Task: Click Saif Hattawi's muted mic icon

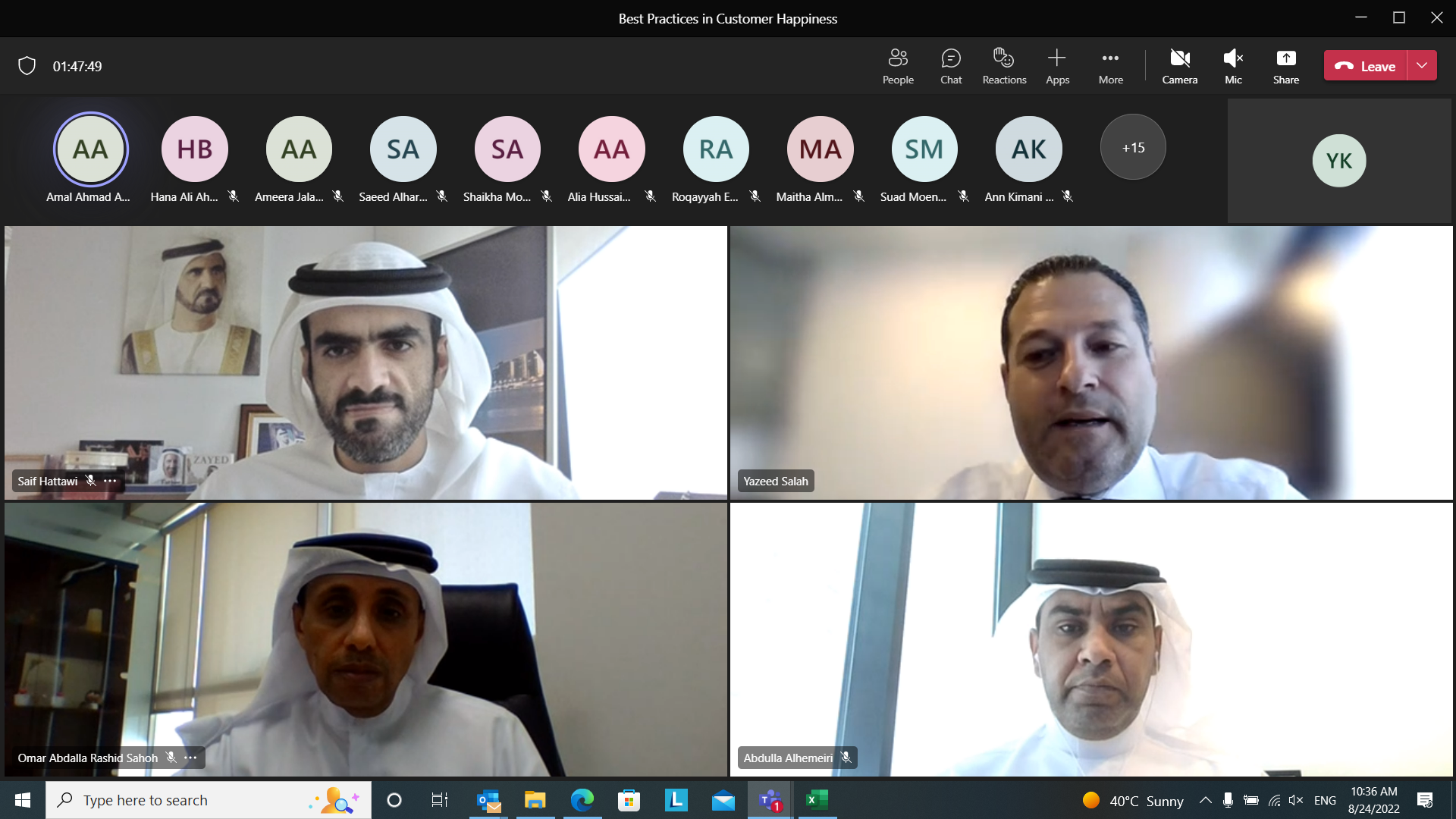Action: tap(91, 481)
